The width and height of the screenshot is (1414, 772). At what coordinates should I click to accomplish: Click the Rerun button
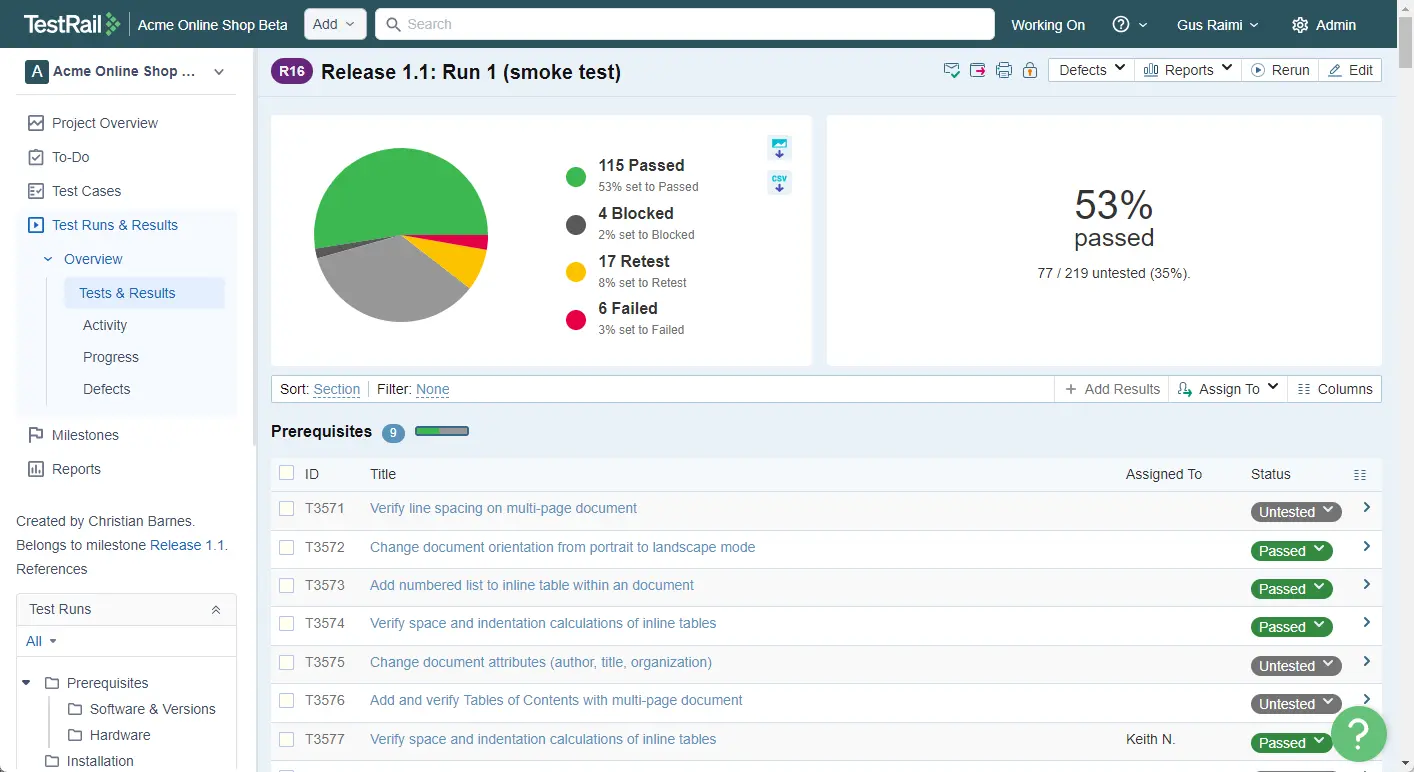[1280, 70]
